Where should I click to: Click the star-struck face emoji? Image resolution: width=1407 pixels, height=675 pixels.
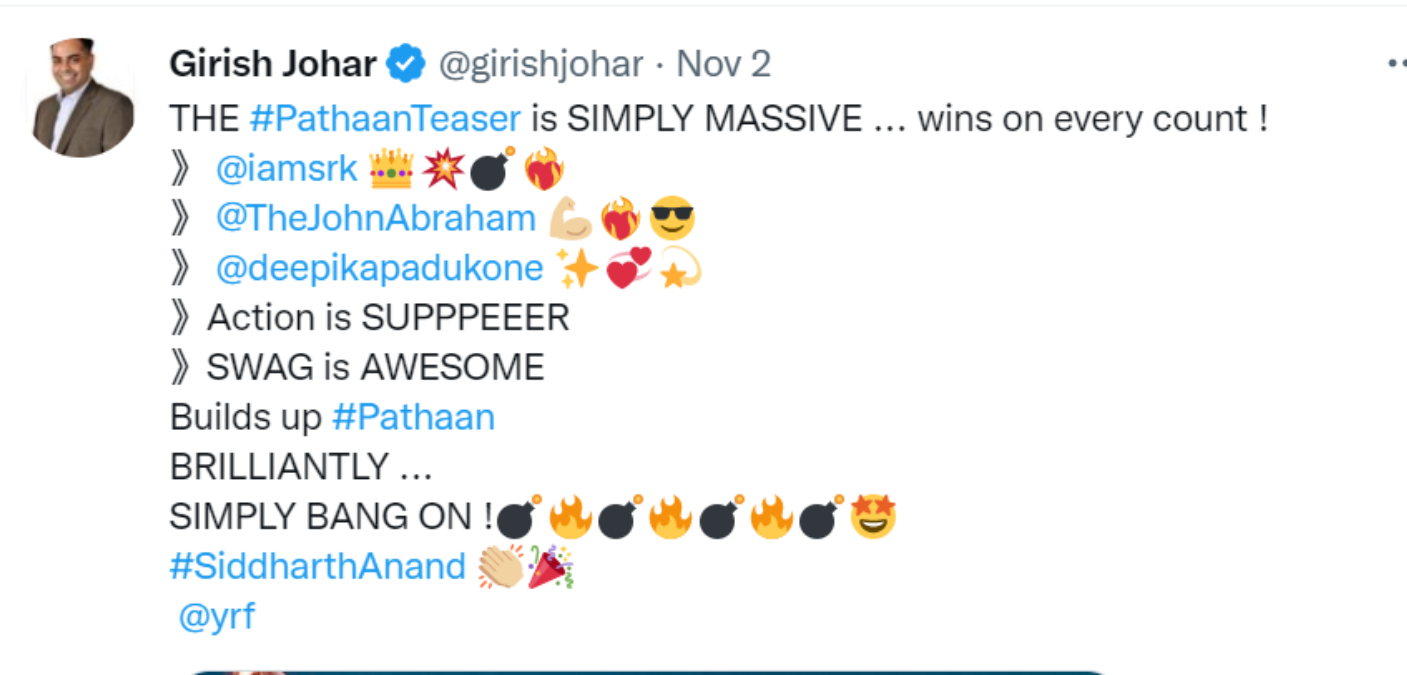click(x=873, y=517)
